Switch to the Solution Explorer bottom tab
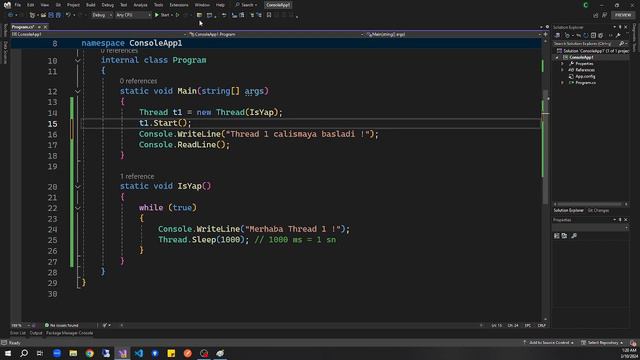640x360 pixels. point(569,211)
